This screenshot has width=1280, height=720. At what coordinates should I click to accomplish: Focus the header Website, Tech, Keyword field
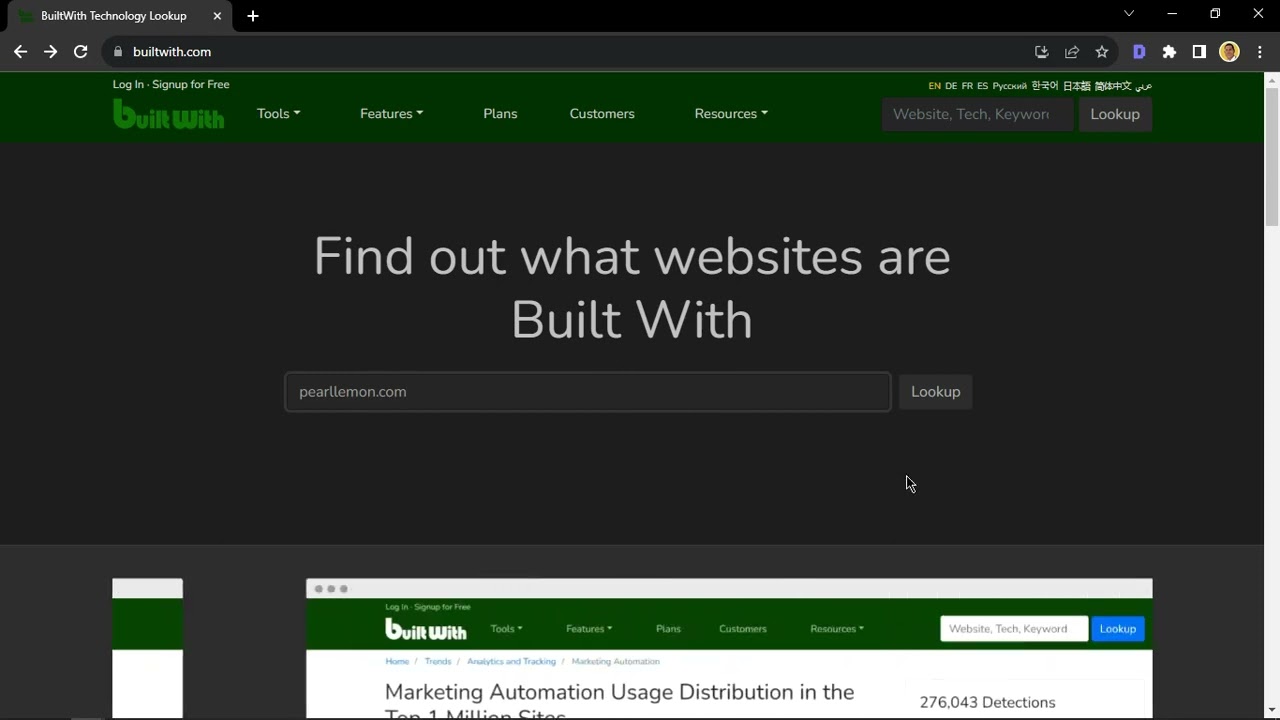(977, 114)
